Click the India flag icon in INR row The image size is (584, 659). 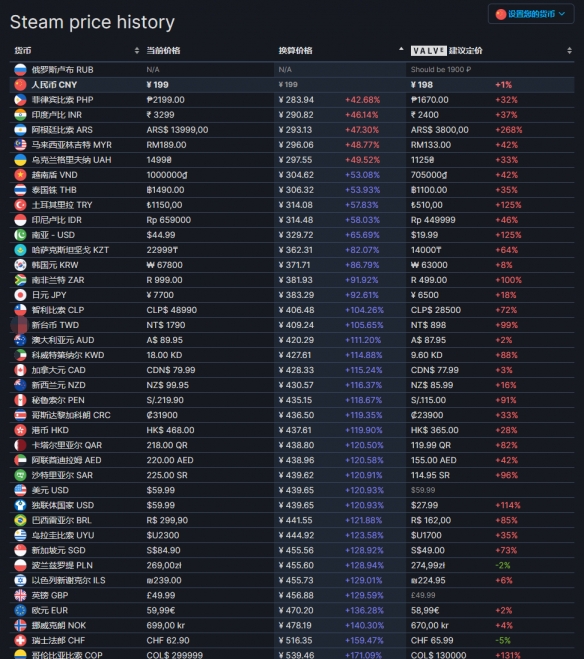[x=20, y=115]
